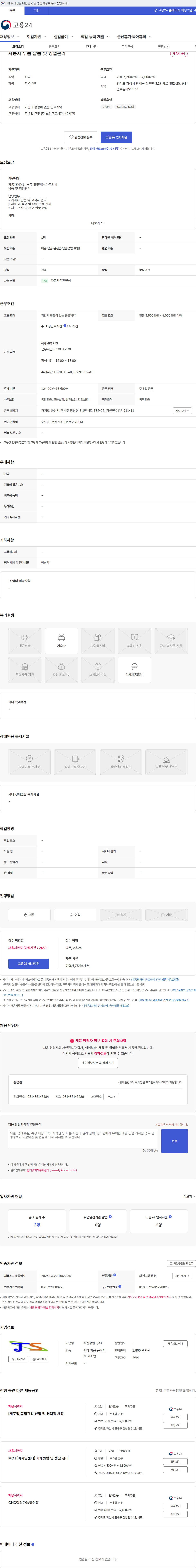Image resolution: width=196 pixels, height=1568 pixels.
Task: Click the 채용정보 button beside company info
Action: 175,1343
